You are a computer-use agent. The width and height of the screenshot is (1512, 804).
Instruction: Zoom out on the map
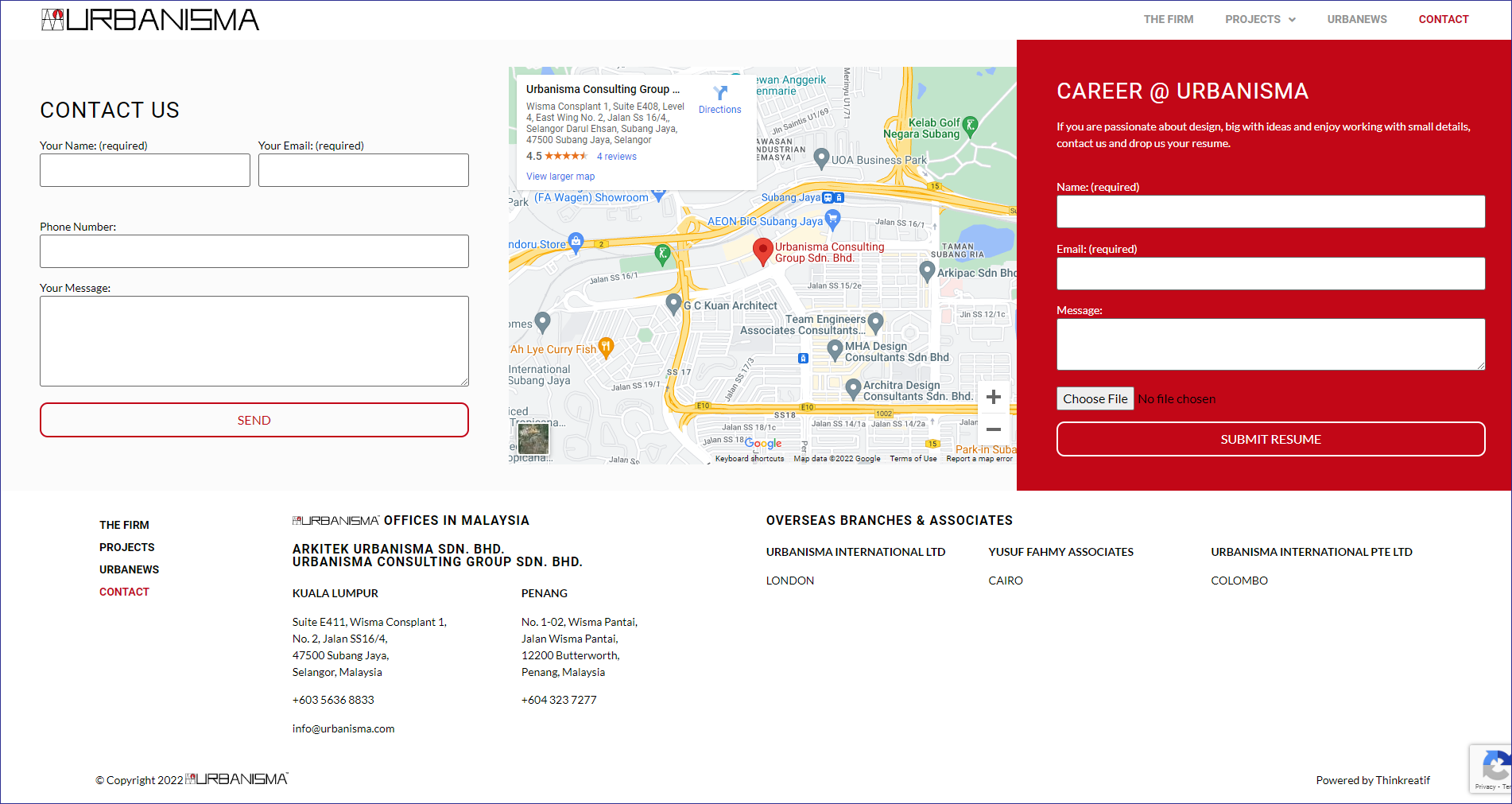click(x=993, y=429)
